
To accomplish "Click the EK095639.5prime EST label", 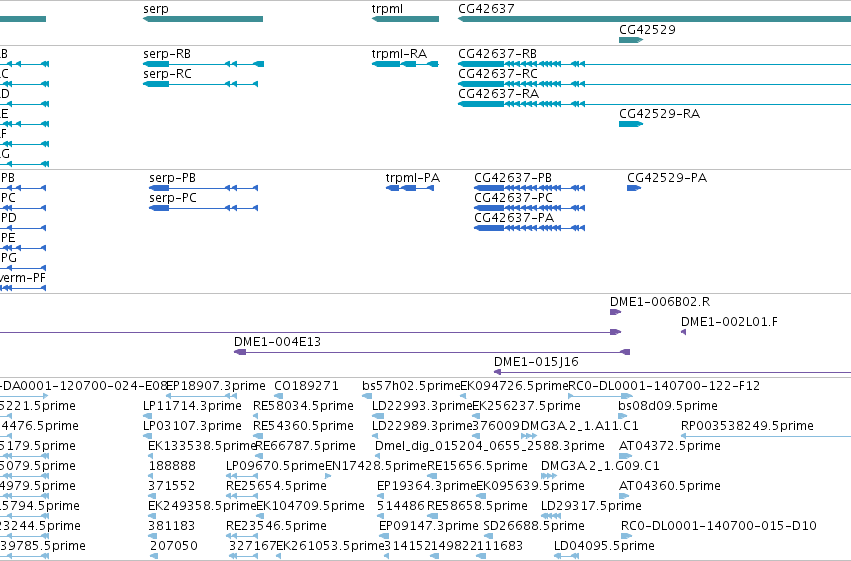I will [x=530, y=486].
